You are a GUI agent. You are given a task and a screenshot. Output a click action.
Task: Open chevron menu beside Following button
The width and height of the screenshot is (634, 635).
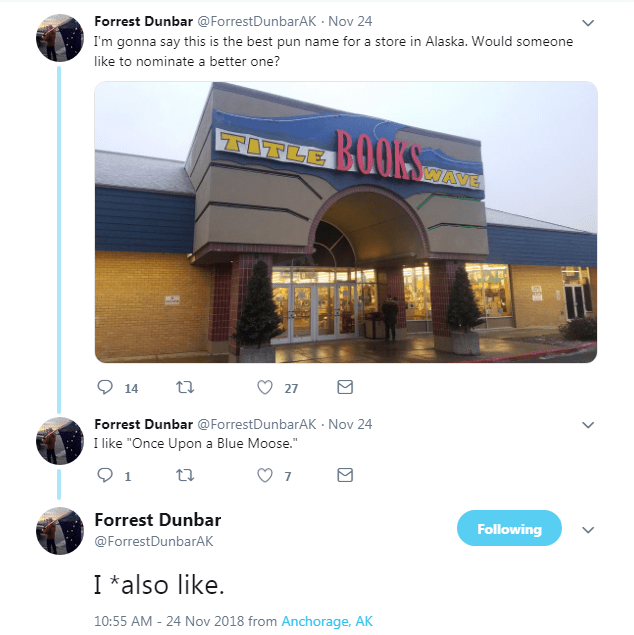pos(588,530)
